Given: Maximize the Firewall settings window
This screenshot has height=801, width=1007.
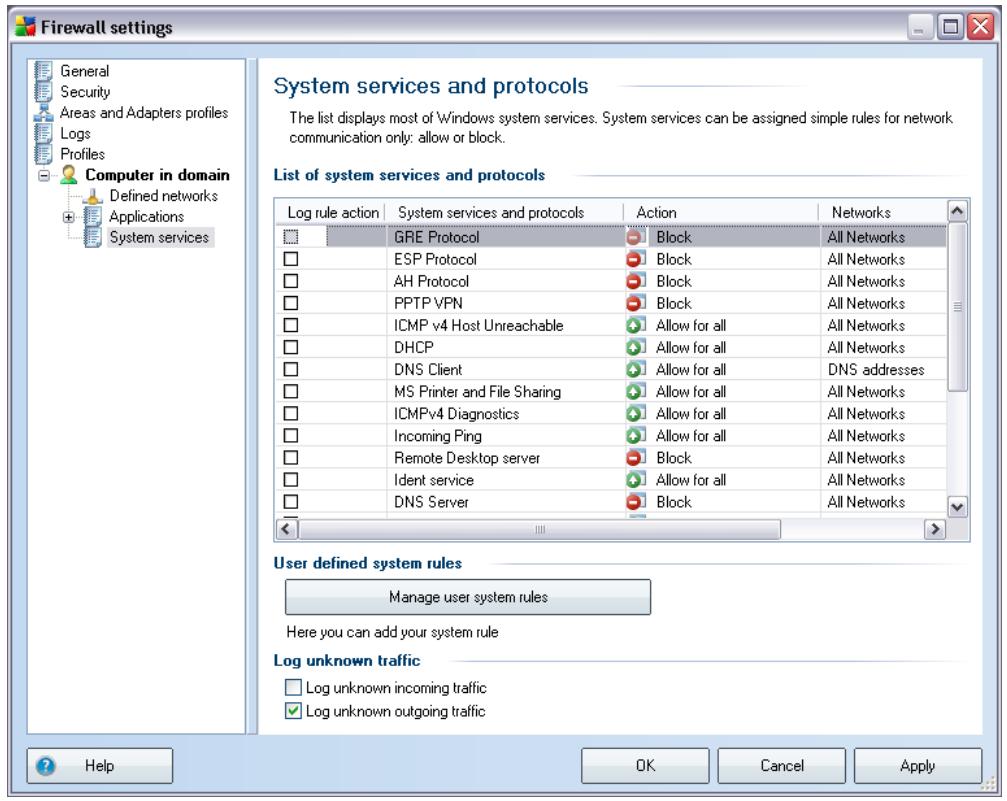Looking at the screenshot, I should 950,27.
